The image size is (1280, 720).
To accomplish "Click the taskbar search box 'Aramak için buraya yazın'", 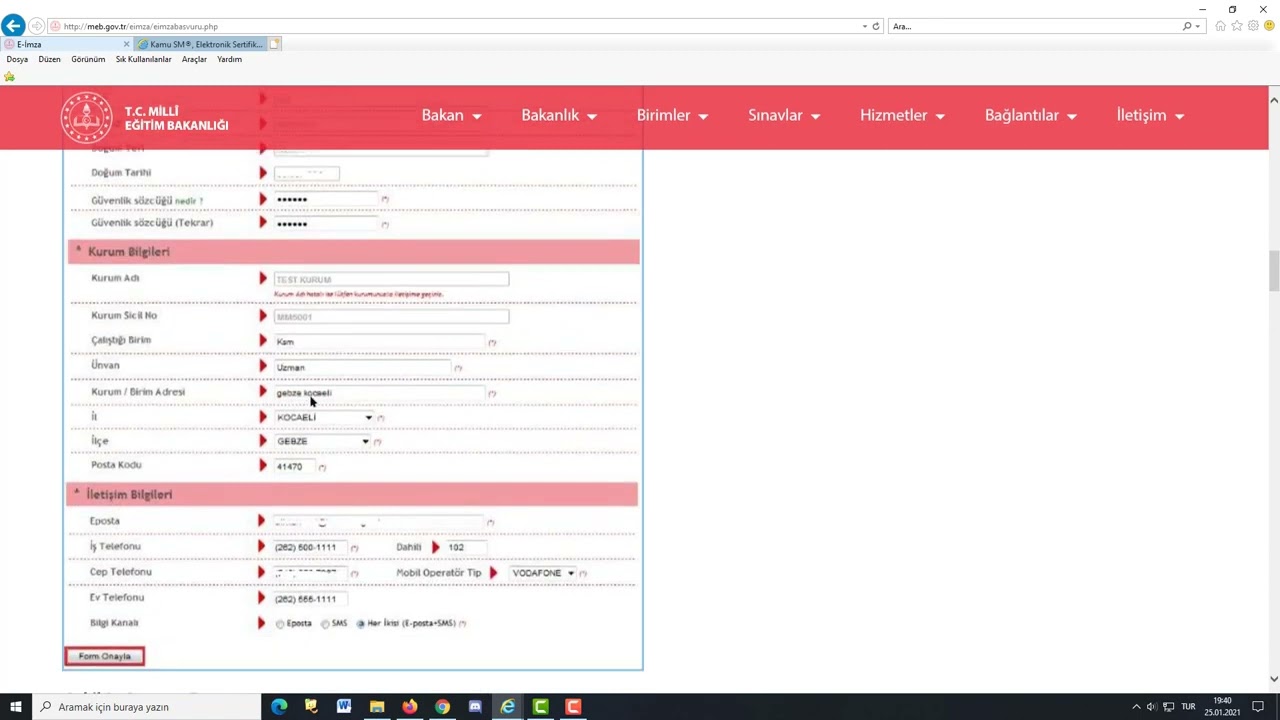I will coord(148,707).
